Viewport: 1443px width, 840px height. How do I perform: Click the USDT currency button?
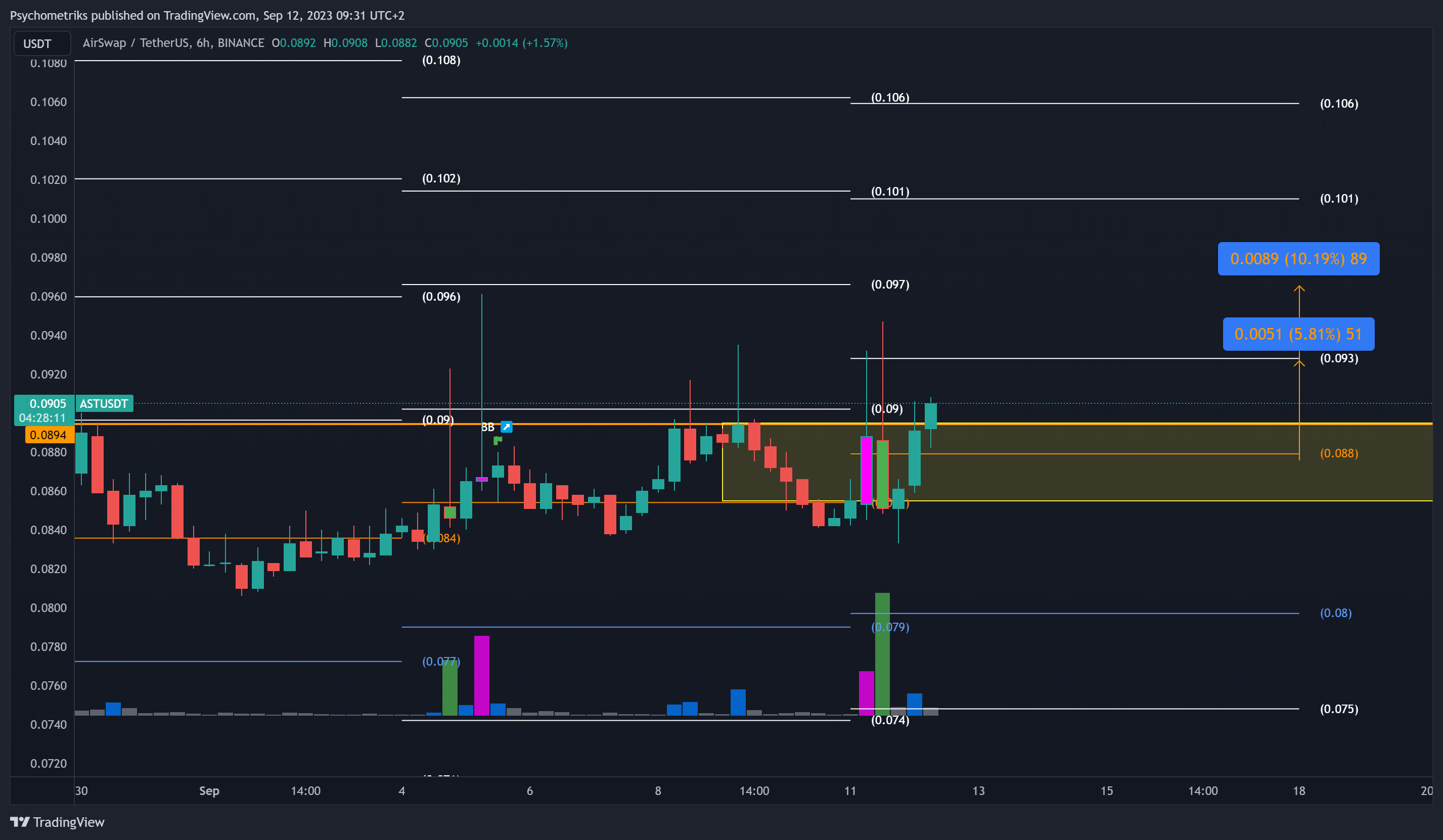click(x=42, y=43)
